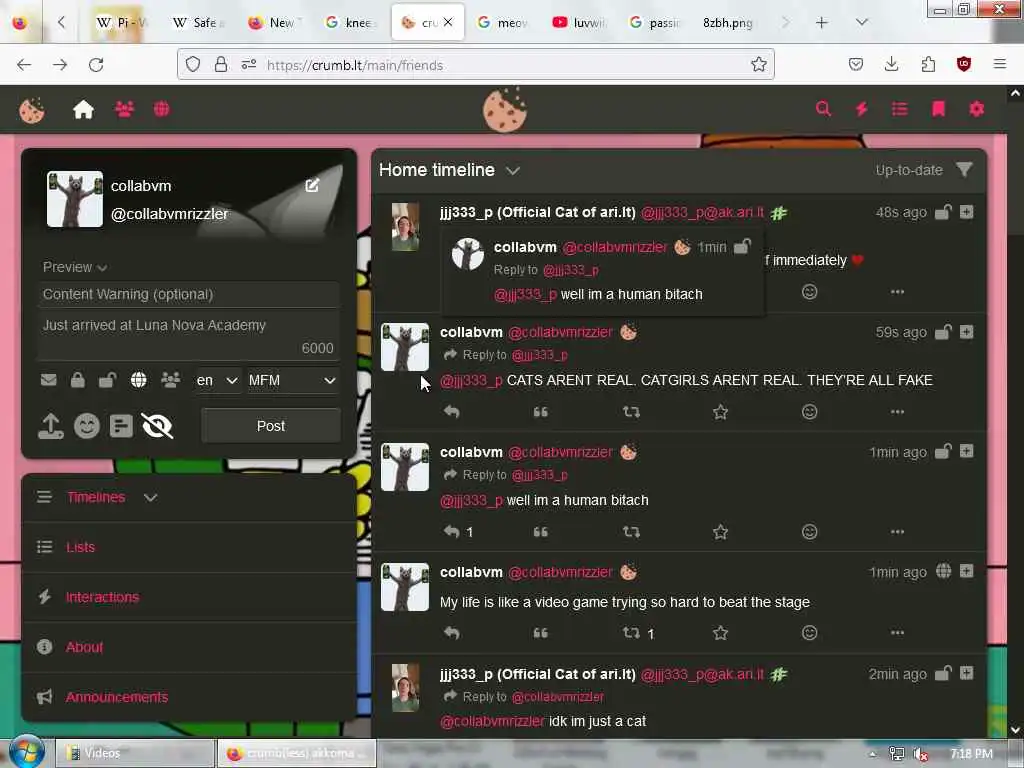The height and width of the screenshot is (768, 1024).
Task: Open timeline filter funnel icon
Action: pos(964,170)
